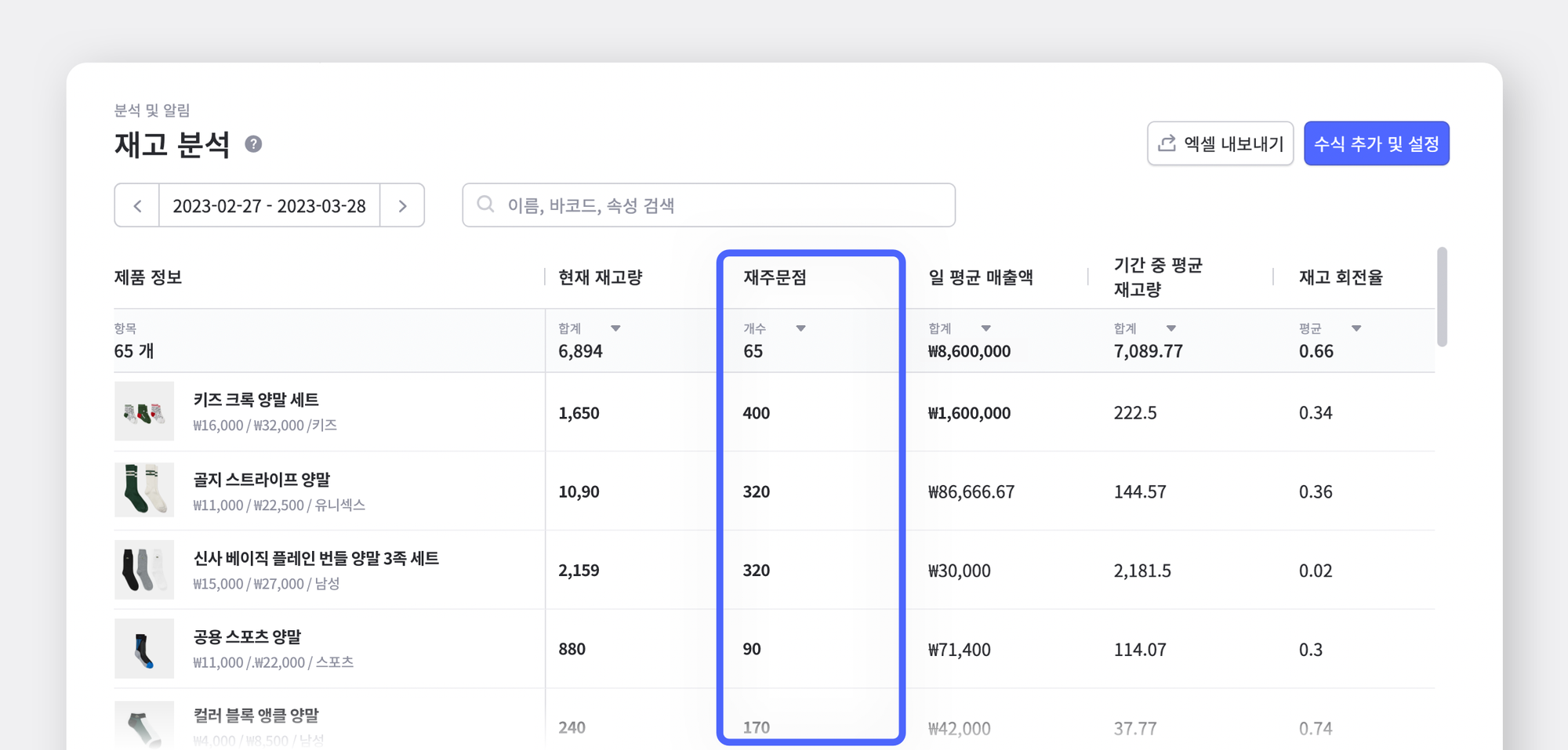Click the date range 2023-02-27 - 2023-03-28
Viewport: 1568px width, 750px height.
270,205
